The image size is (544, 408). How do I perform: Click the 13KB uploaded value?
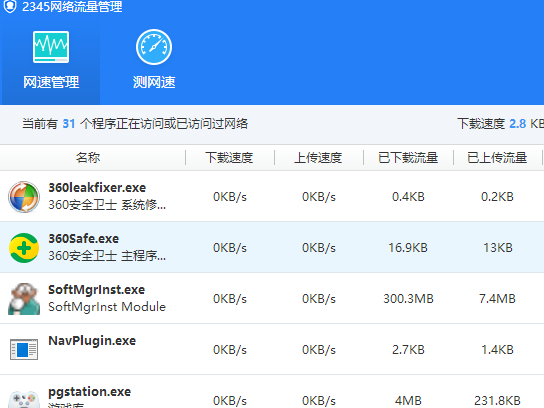point(498,248)
